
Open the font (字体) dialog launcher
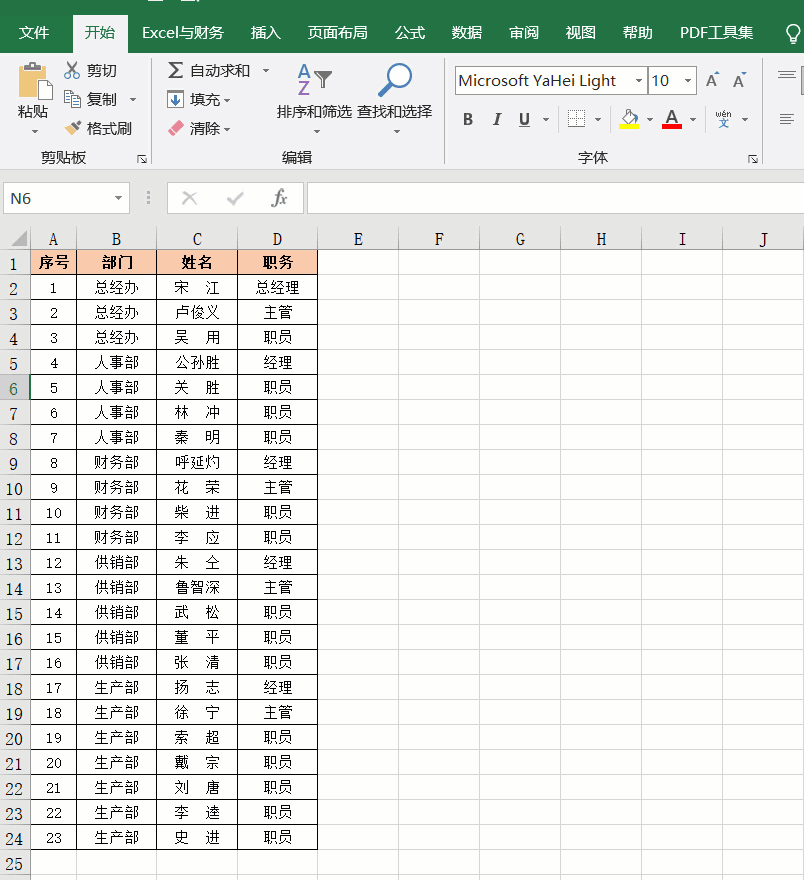[752, 159]
